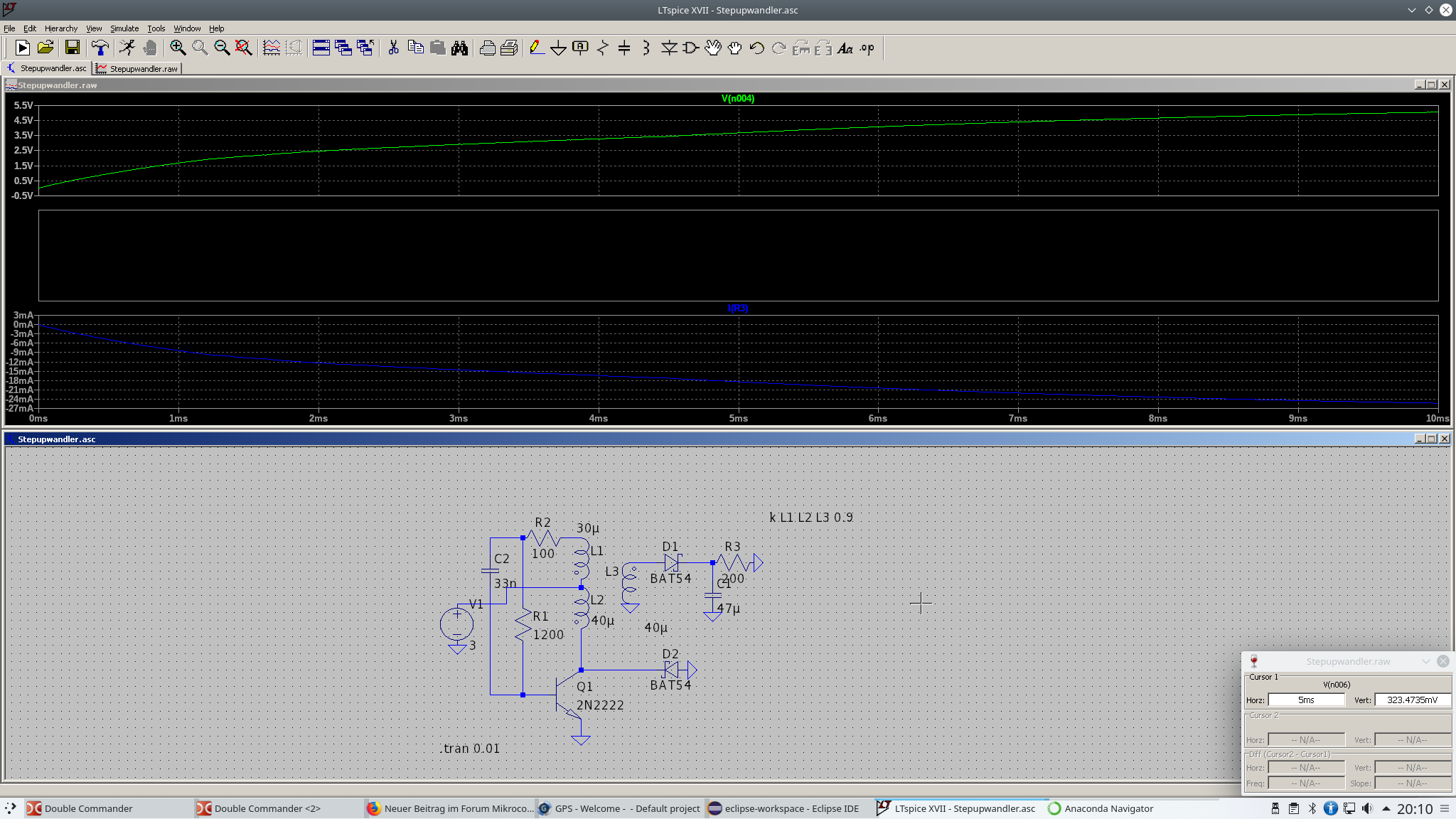Open Anaconda Navigator from taskbar
1456x819 pixels.
(1101, 808)
